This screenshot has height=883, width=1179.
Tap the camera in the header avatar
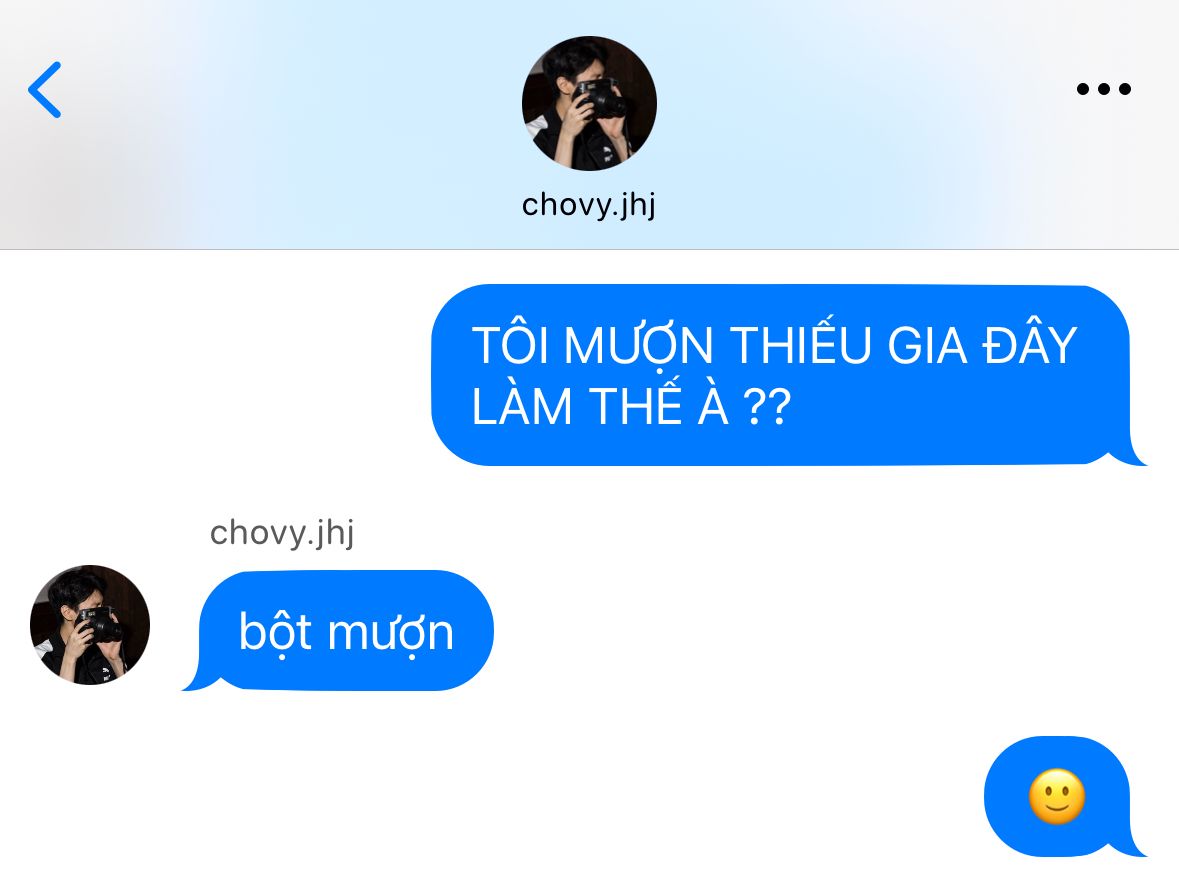tap(599, 98)
